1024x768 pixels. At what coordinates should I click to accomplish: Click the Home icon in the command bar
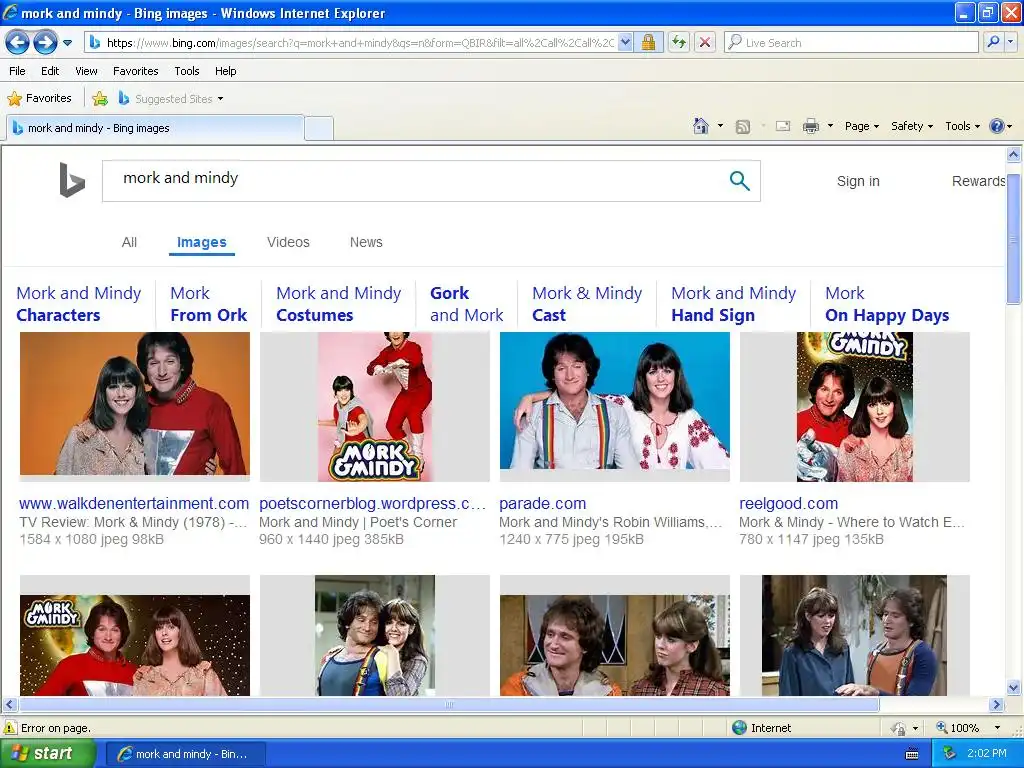click(x=701, y=126)
